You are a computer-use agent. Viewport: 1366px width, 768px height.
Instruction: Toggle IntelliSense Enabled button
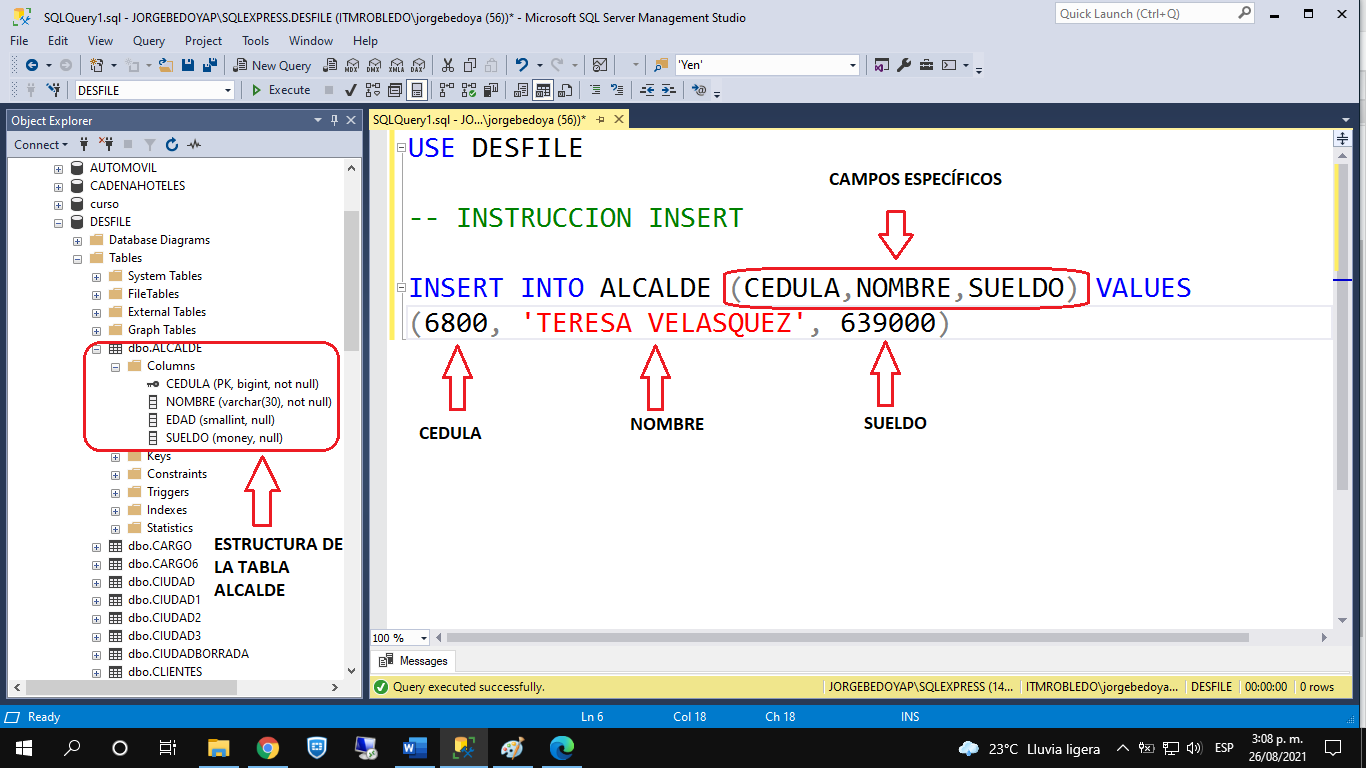pos(417,90)
